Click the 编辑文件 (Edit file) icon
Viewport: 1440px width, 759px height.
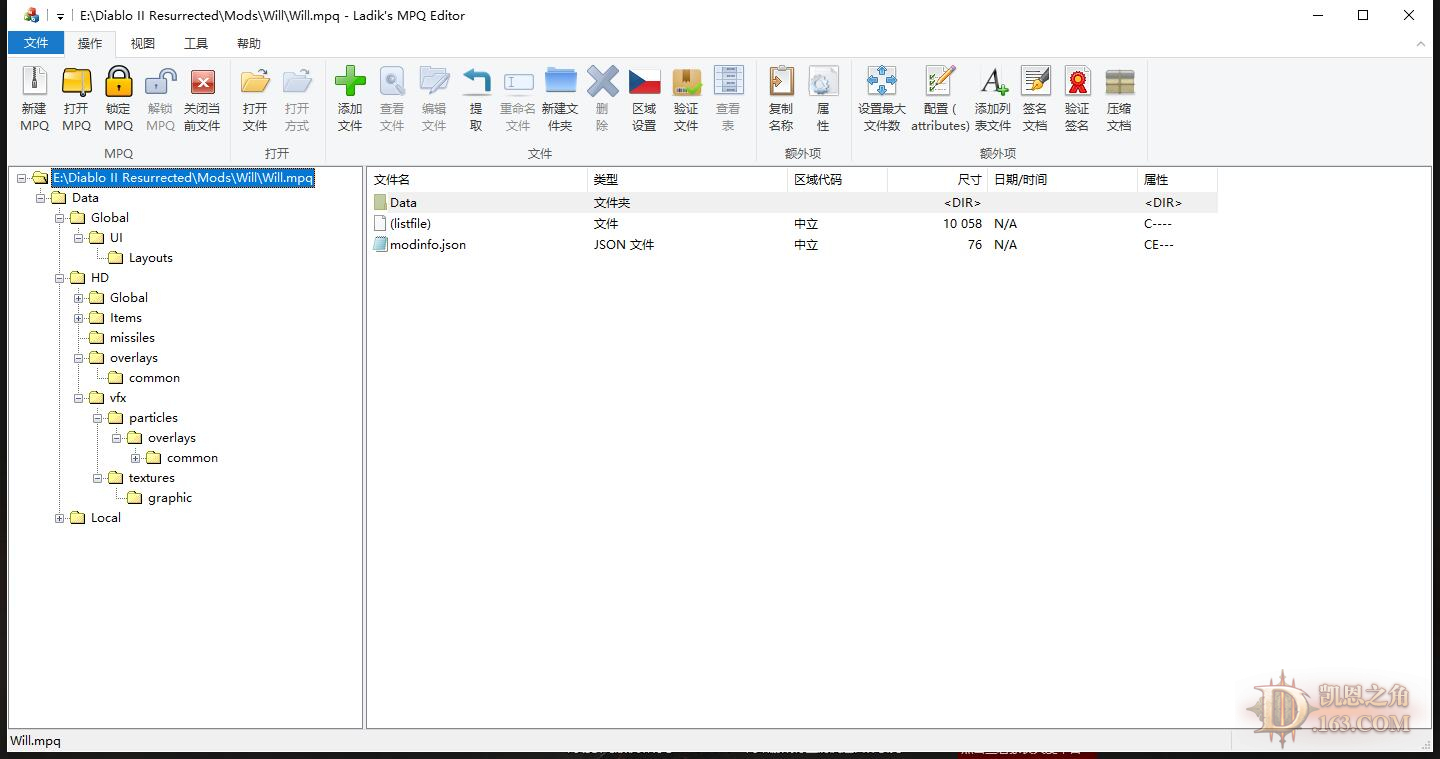pyautogui.click(x=434, y=82)
